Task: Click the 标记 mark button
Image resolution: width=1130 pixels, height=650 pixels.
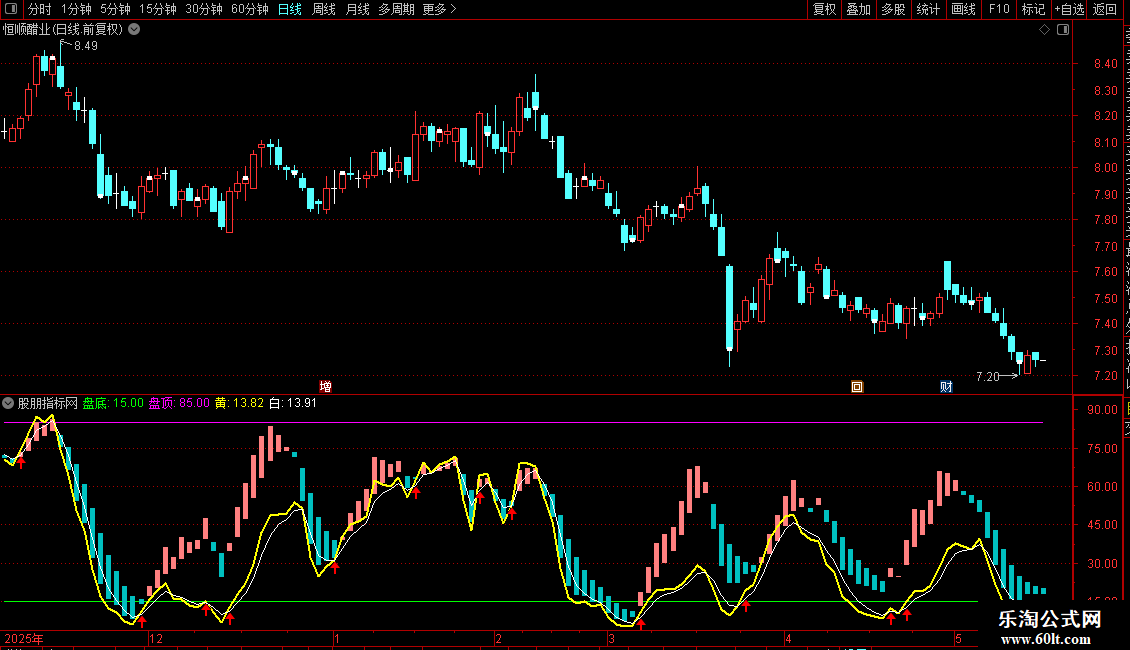Action: tap(1033, 9)
